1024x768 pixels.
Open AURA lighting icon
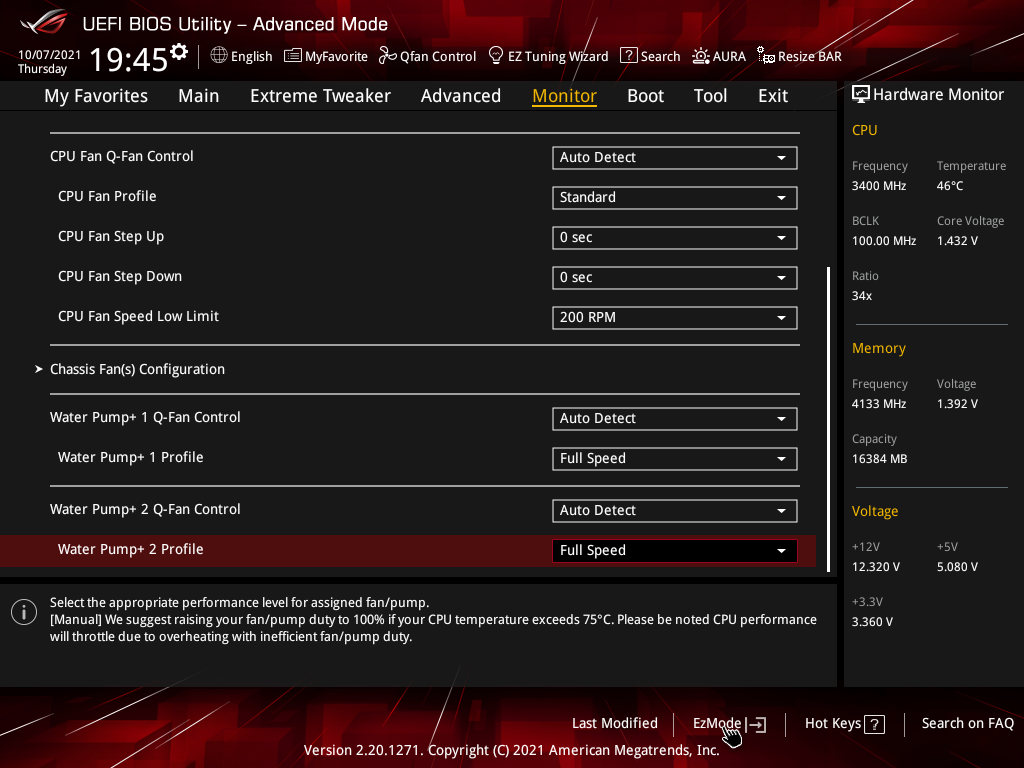pyautogui.click(x=701, y=56)
